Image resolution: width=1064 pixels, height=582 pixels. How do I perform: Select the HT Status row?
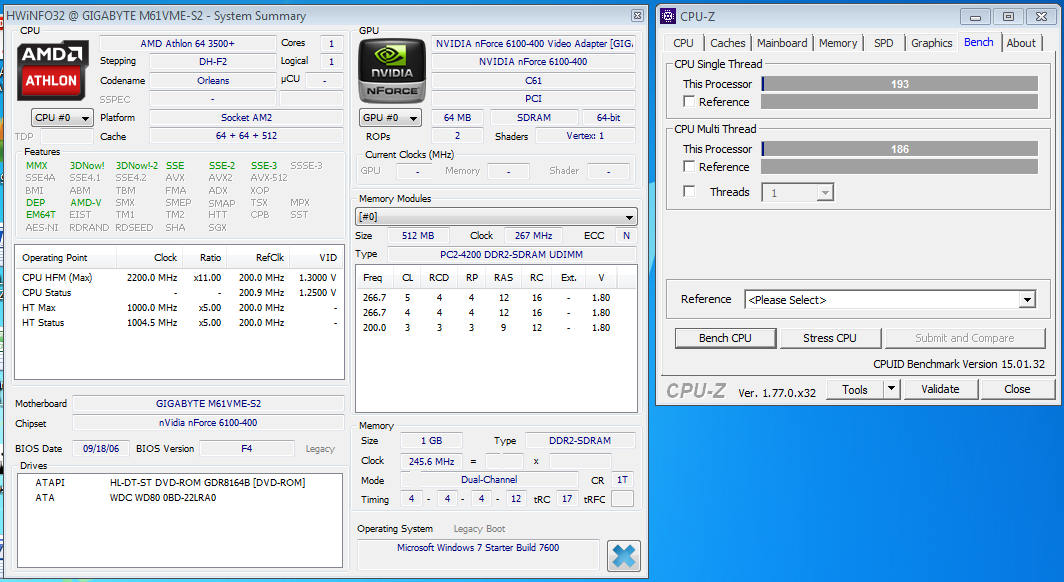pyautogui.click(x=179, y=323)
